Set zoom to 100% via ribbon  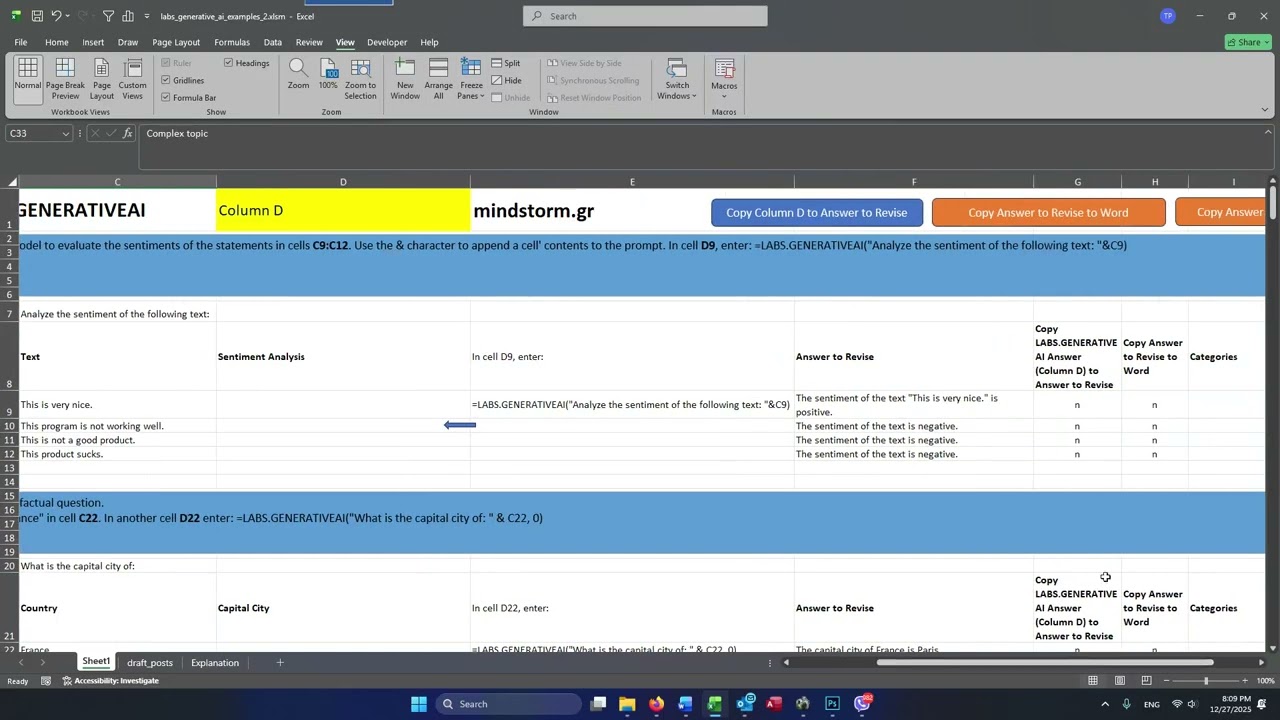[328, 74]
